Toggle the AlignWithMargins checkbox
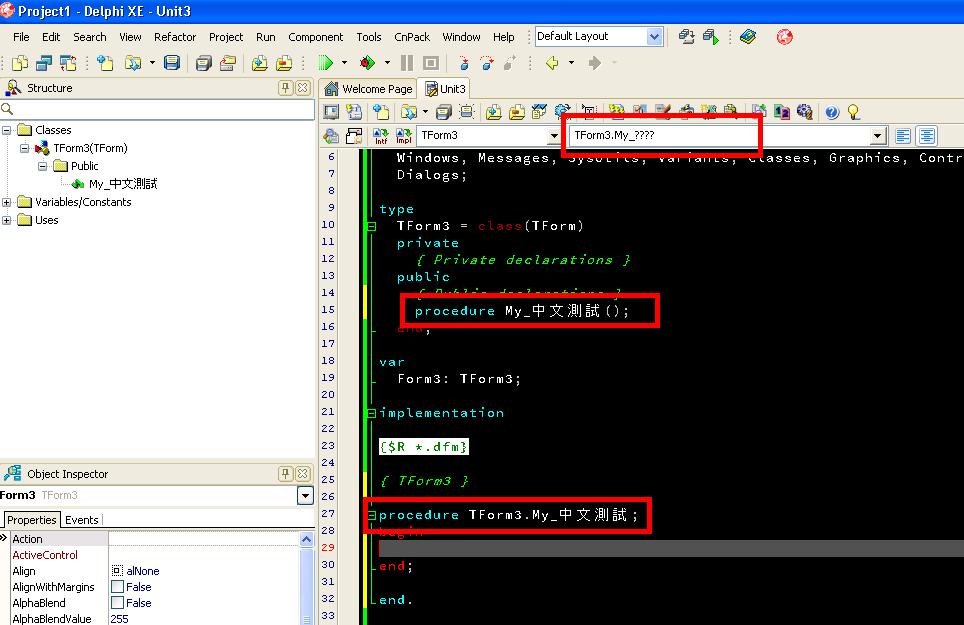 [x=118, y=587]
